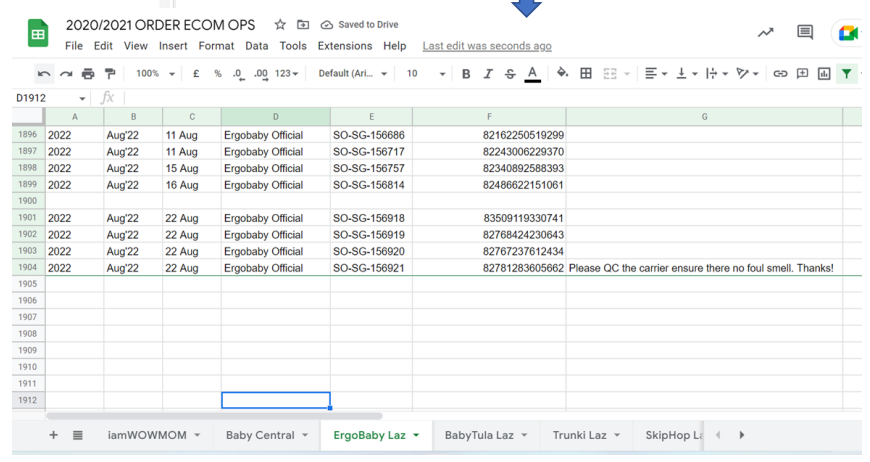Open the Tools menu

tap(293, 46)
